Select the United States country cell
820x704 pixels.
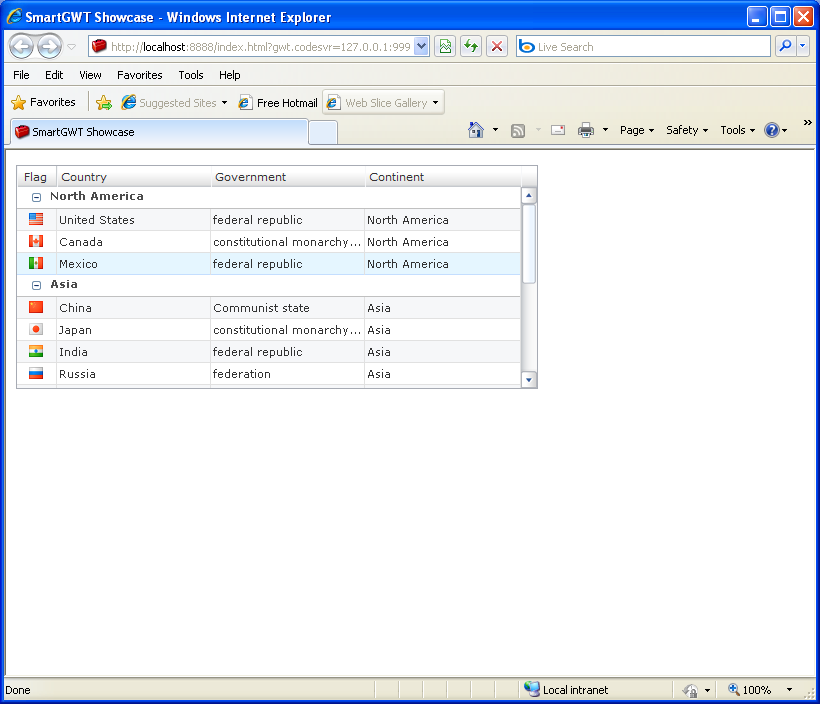tap(133, 220)
